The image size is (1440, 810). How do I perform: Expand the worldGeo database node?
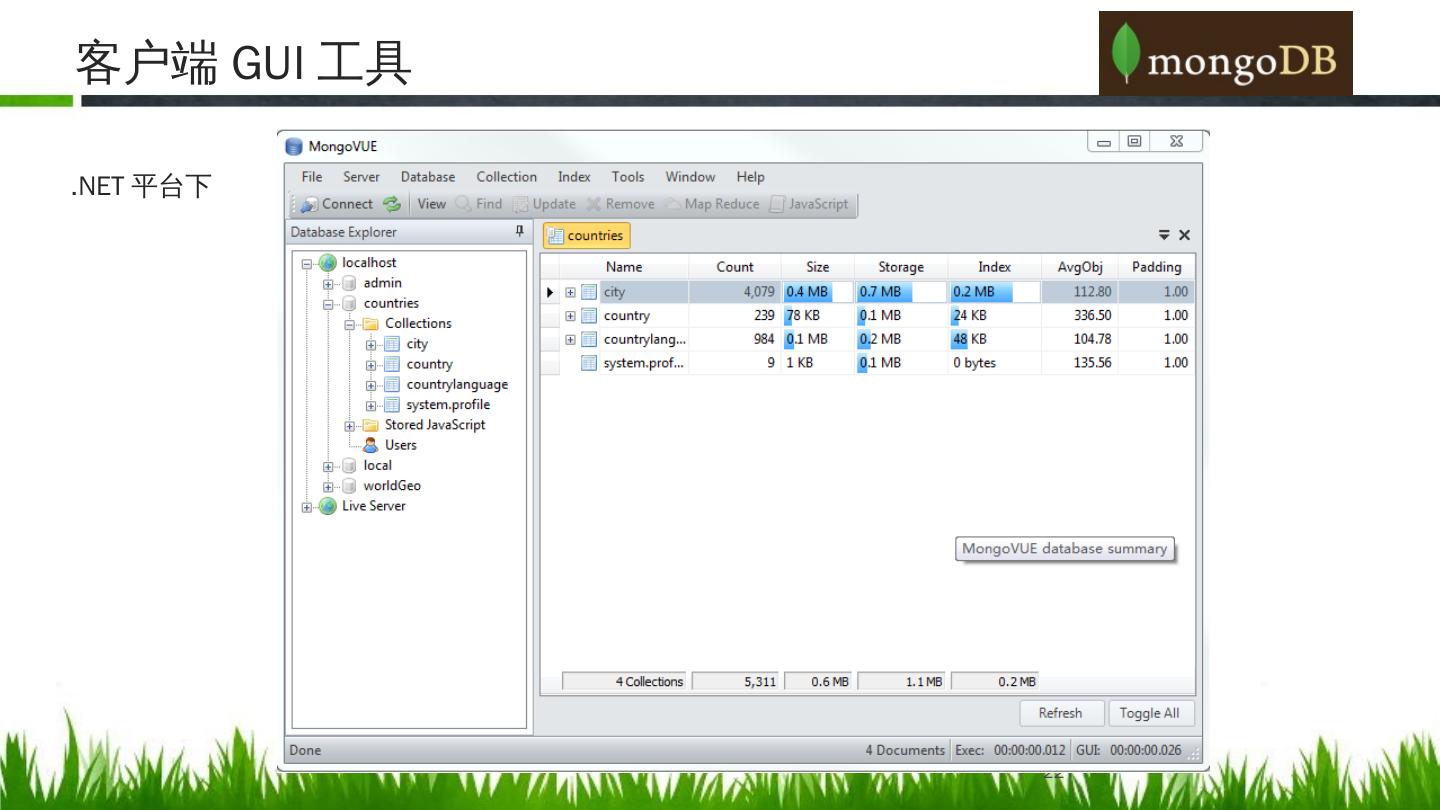point(328,486)
